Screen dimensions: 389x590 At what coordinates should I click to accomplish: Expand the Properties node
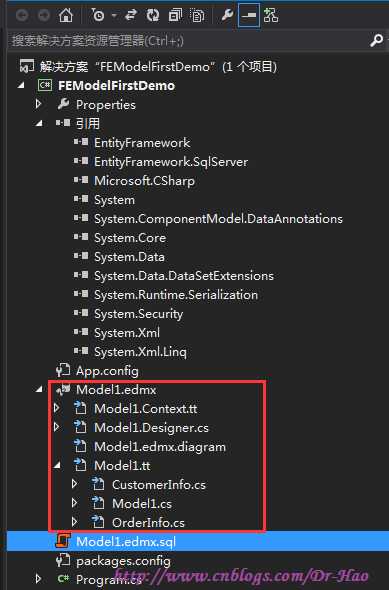38,104
